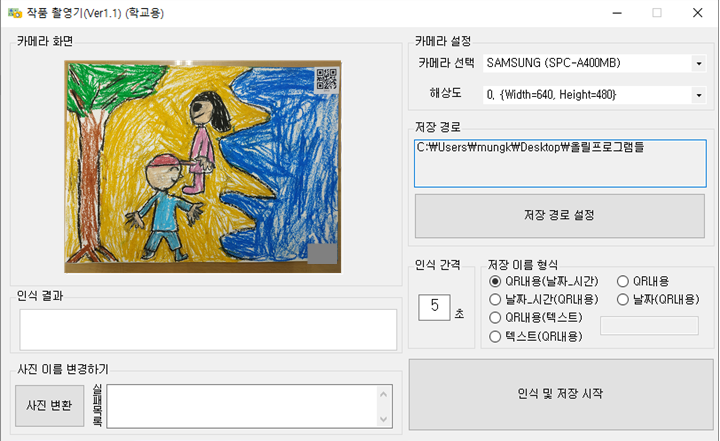This screenshot has height=441, width=720.
Task: Click the failure list scrollbar down arrow
Action: (383, 420)
